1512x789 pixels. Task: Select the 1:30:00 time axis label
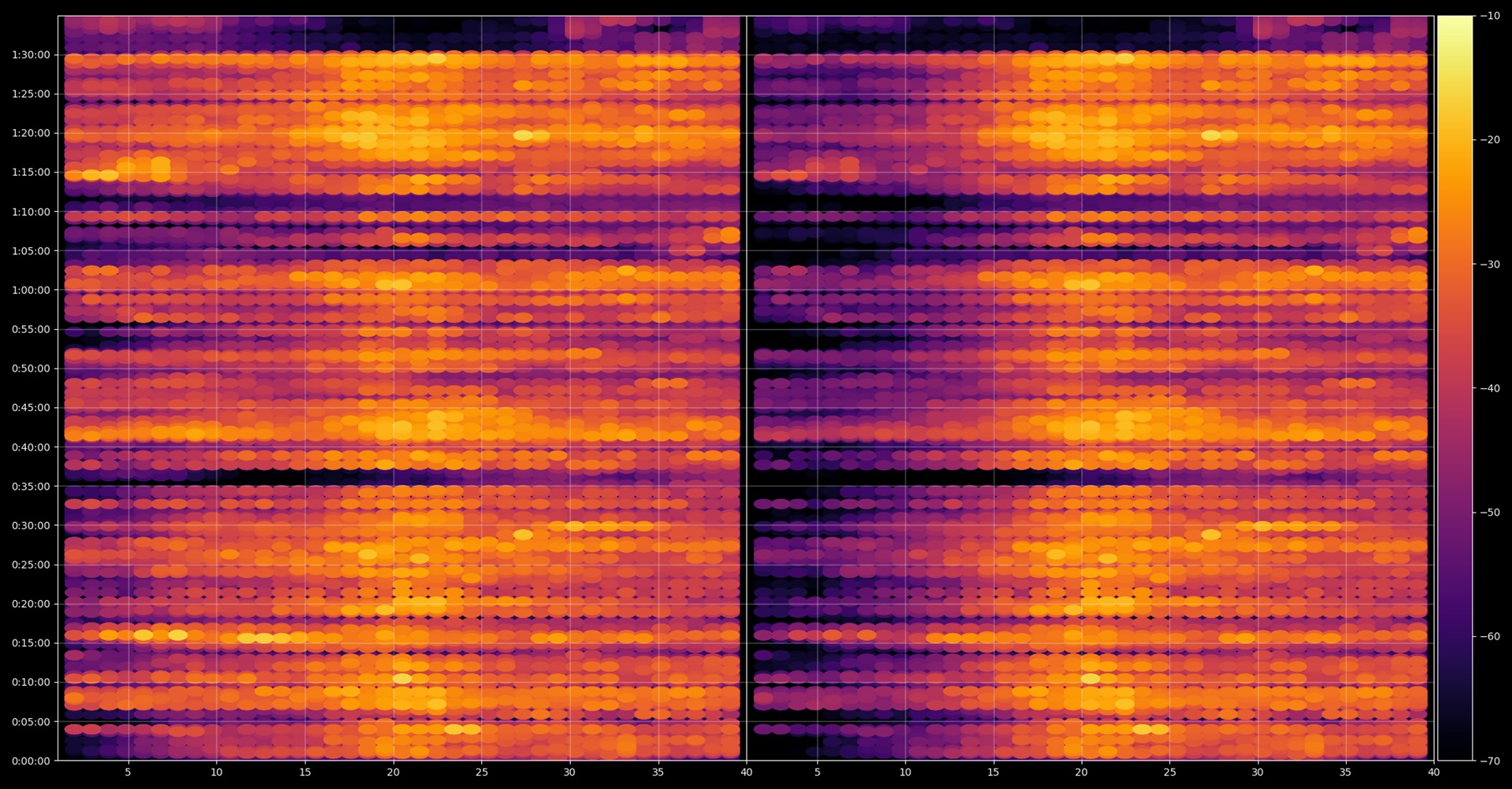31,55
